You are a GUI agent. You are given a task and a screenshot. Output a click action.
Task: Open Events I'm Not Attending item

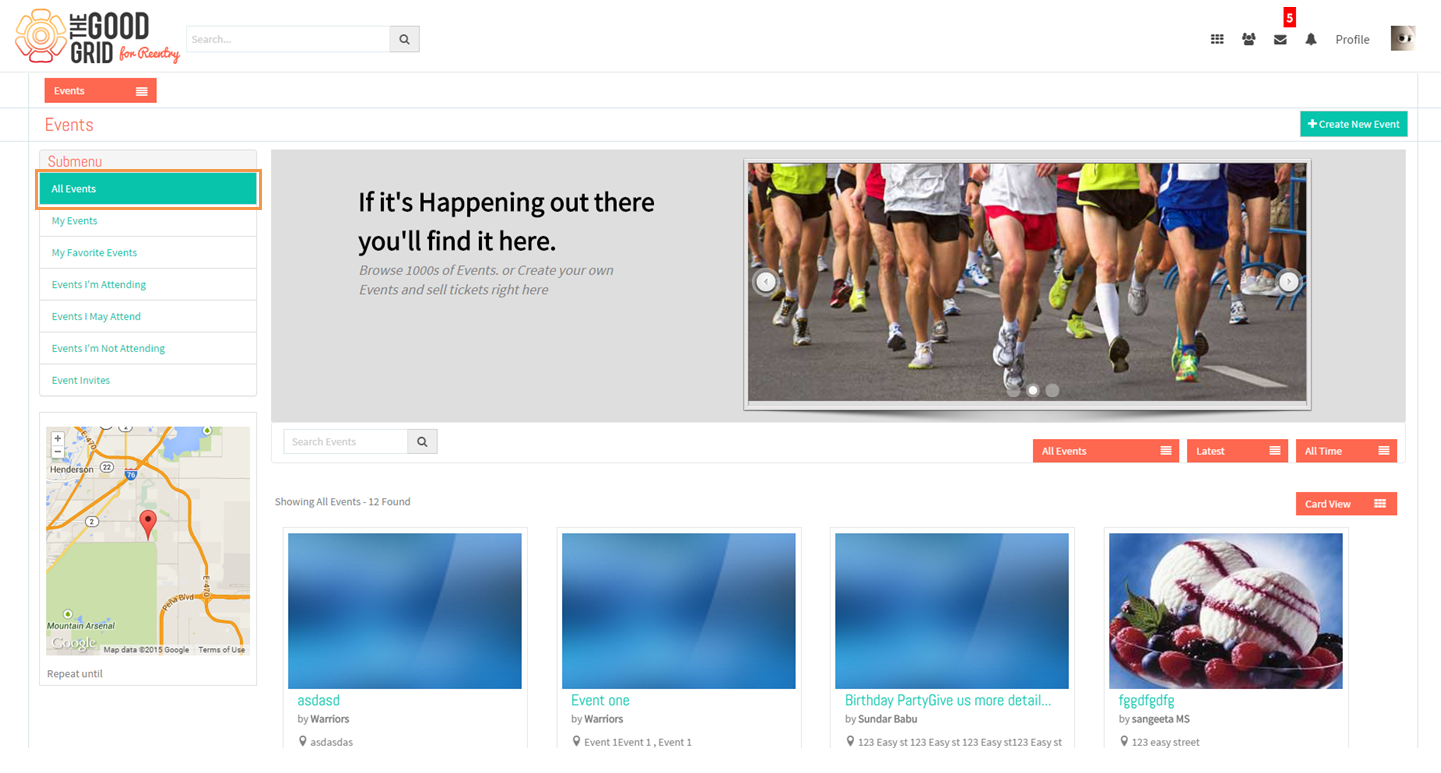tap(148, 349)
